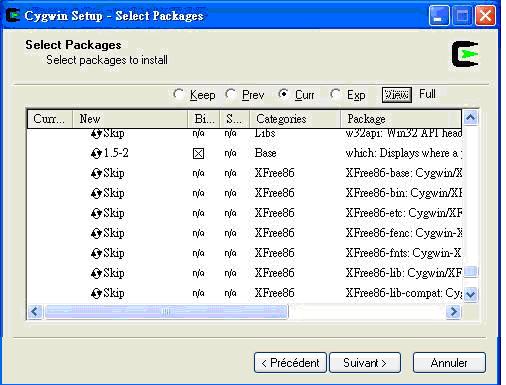Cycle version icon for which 1.5-2 row
Screen dimensions: 506x385
coord(96,154)
